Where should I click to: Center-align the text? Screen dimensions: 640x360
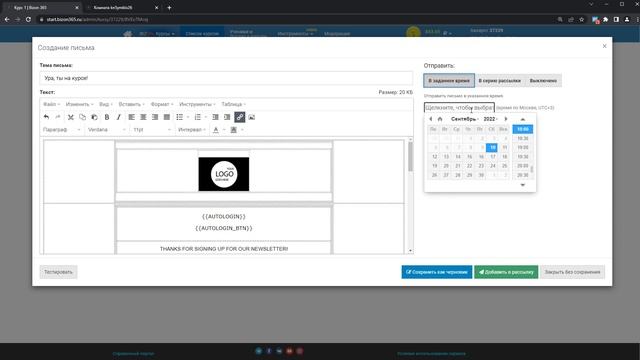coord(143,117)
